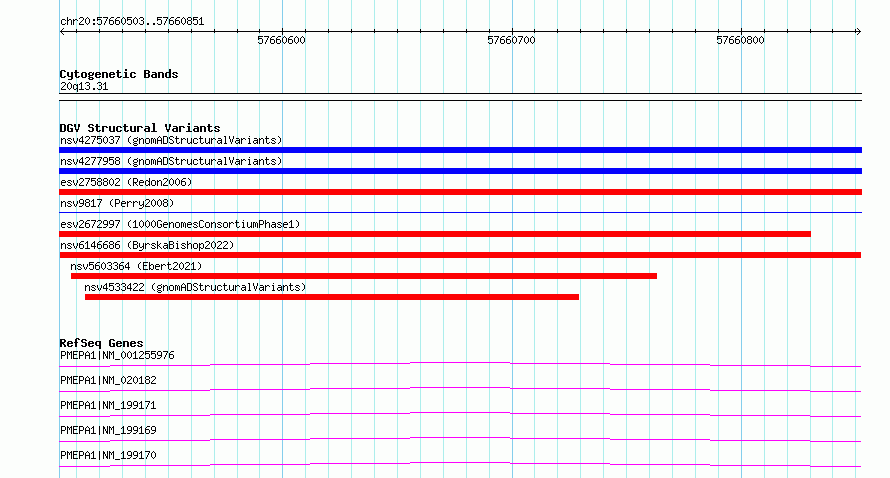The width and height of the screenshot is (890, 478).
Task: Click the 57660800 ruler position label
Action: [740, 40]
